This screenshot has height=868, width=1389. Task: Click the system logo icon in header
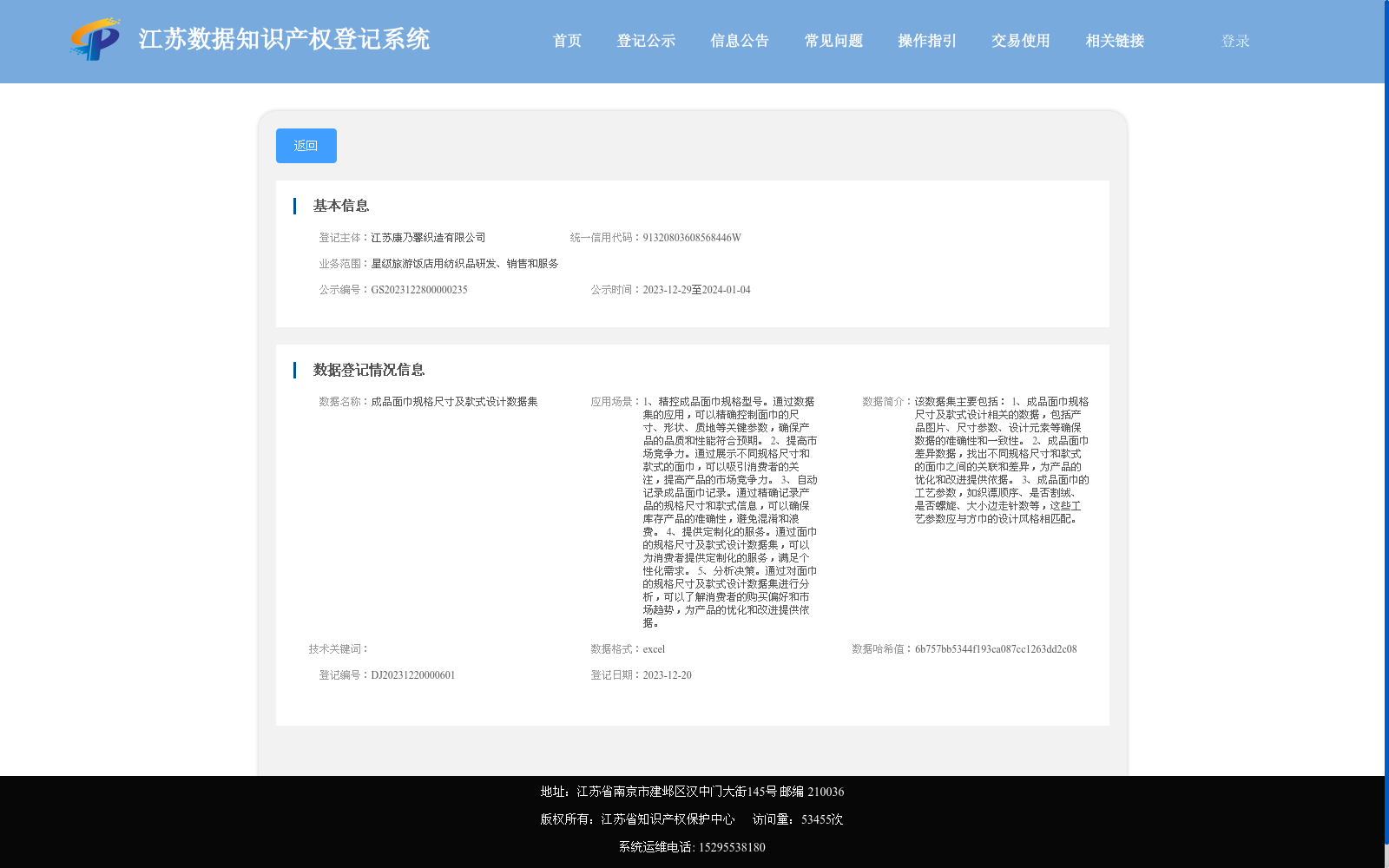point(95,39)
